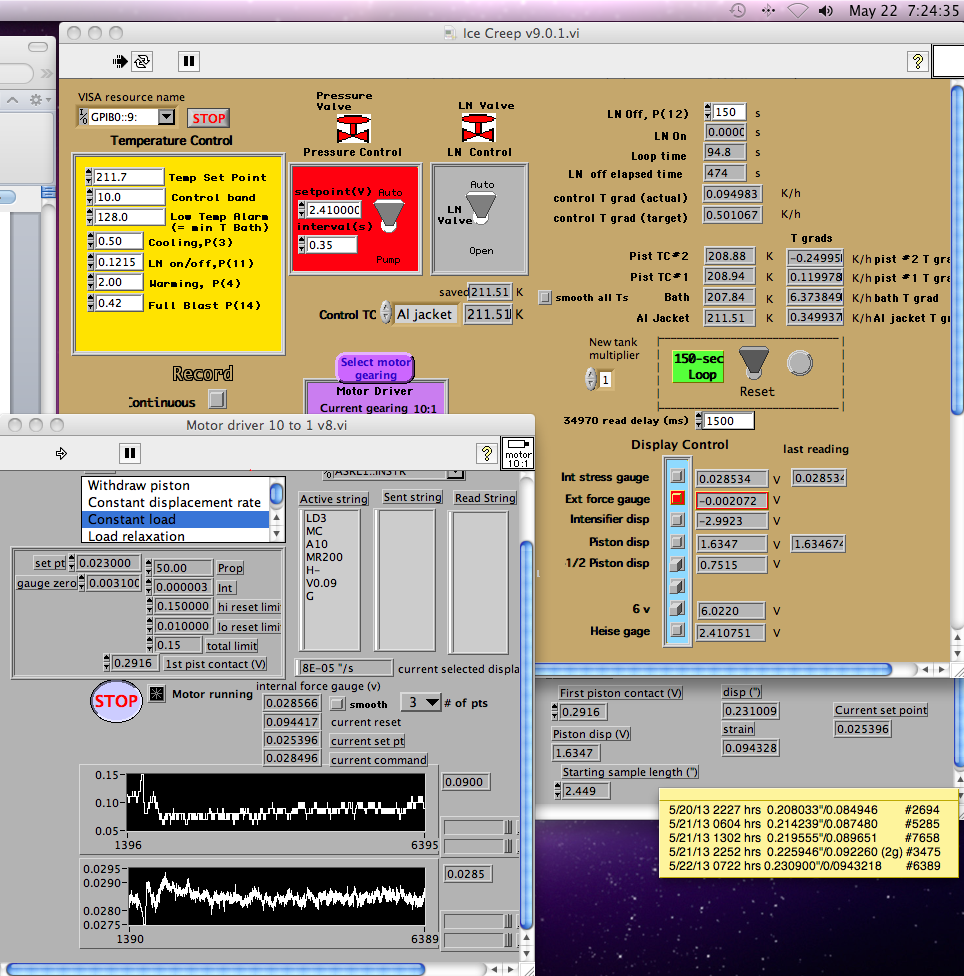Pause the Ice Creep VI execution
This screenshot has width=964, height=976.
188,61
